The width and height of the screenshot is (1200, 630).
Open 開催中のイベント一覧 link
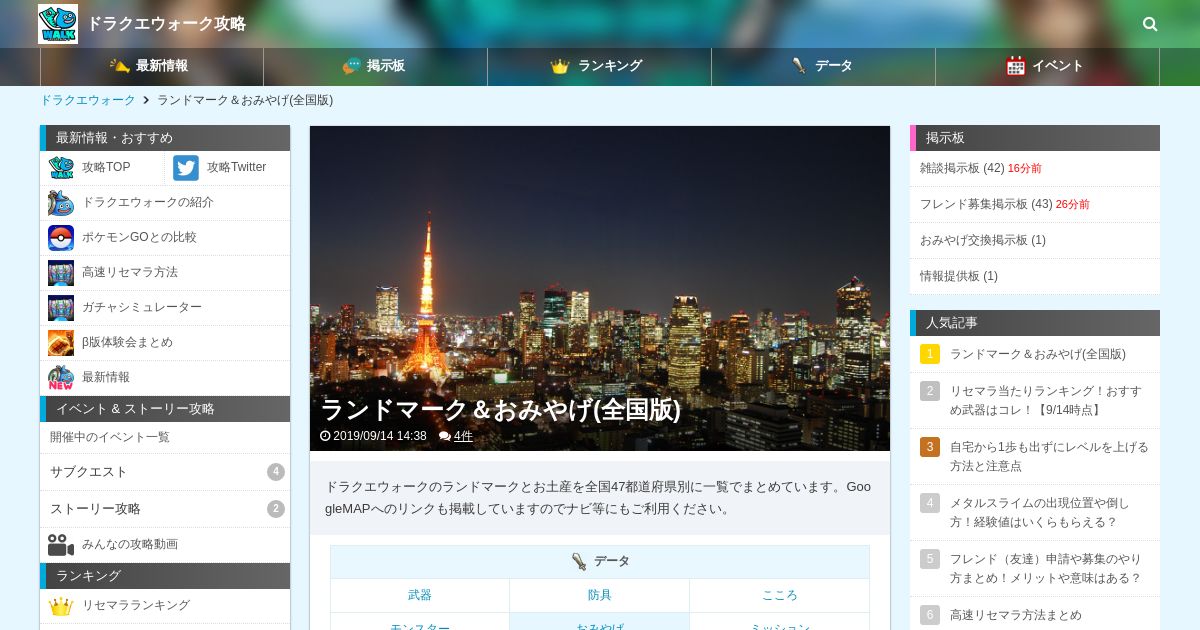coord(165,437)
